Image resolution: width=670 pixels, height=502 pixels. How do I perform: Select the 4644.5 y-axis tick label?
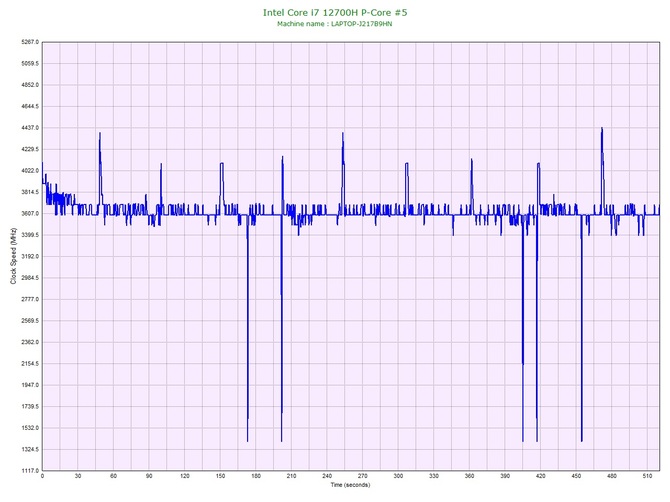pyautogui.click(x=30, y=106)
